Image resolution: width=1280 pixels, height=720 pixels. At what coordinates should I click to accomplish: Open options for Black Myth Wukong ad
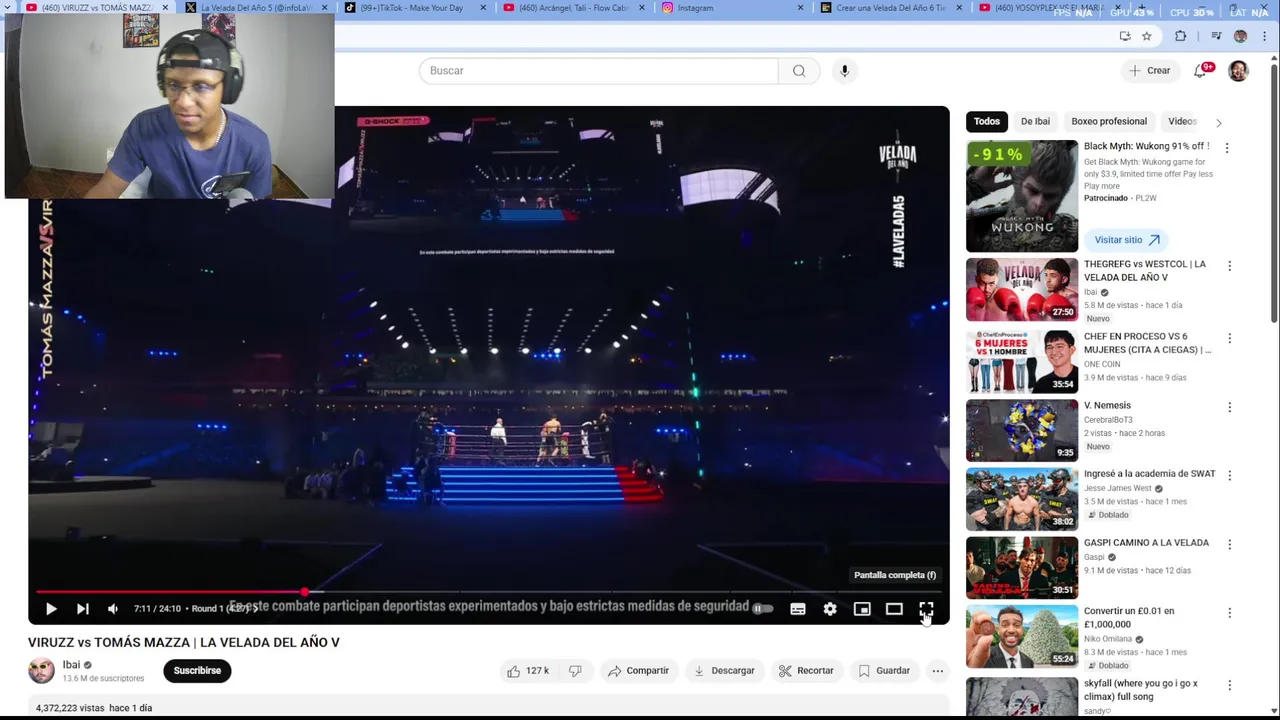coord(1227,148)
